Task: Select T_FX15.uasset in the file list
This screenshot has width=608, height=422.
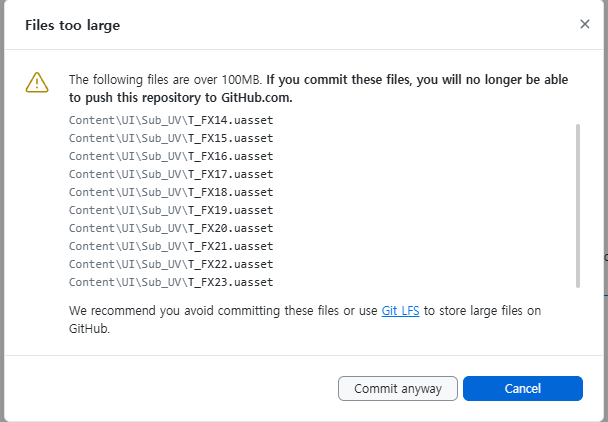Action: [x=171, y=138]
